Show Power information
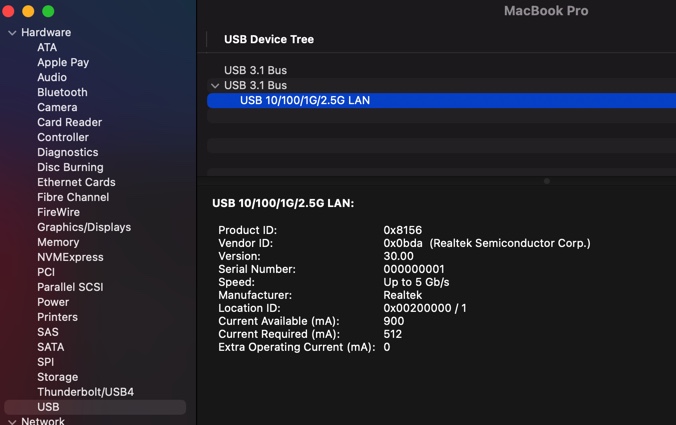The width and height of the screenshot is (676, 425). pos(53,302)
